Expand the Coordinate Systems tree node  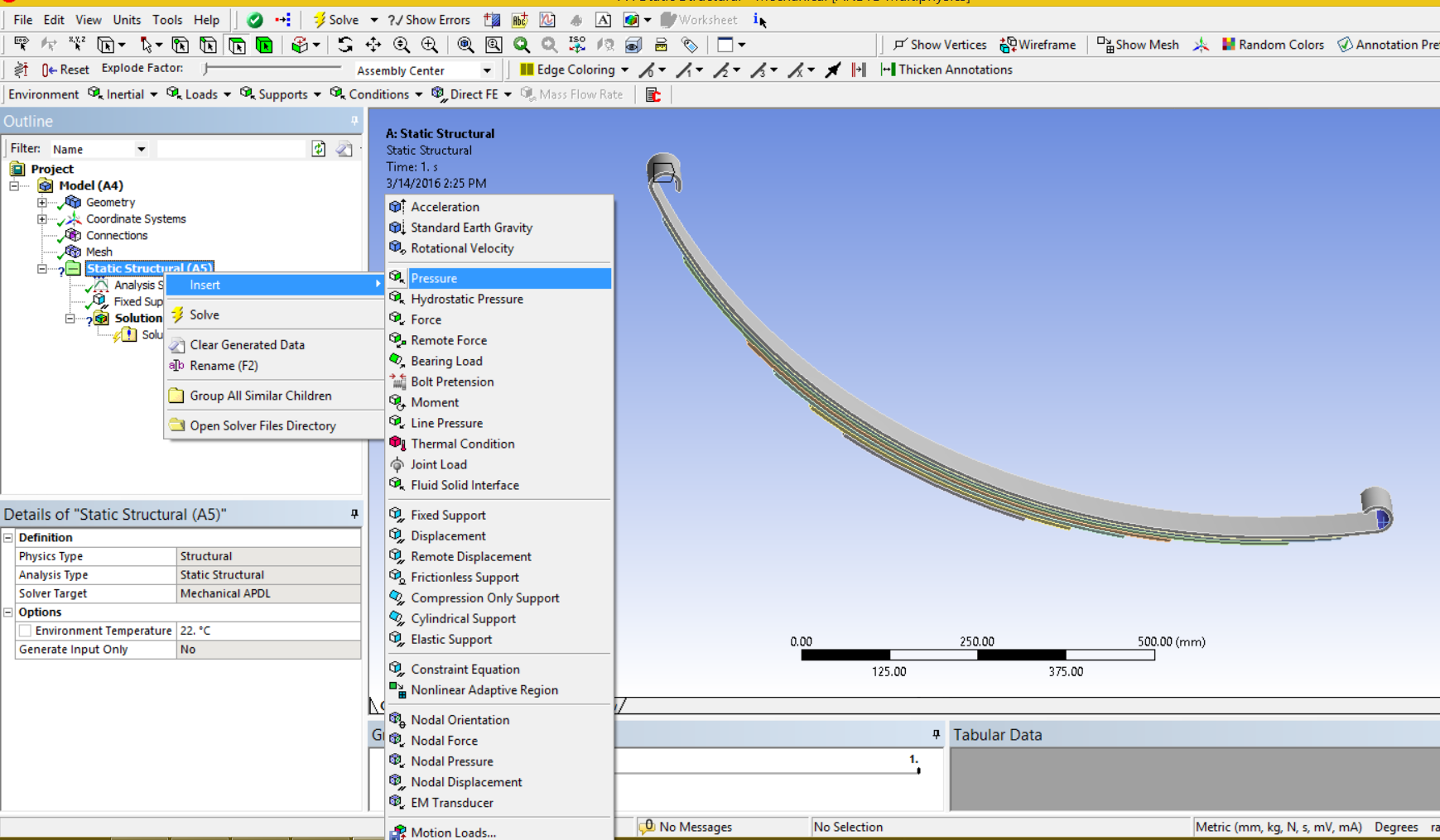tap(42, 218)
